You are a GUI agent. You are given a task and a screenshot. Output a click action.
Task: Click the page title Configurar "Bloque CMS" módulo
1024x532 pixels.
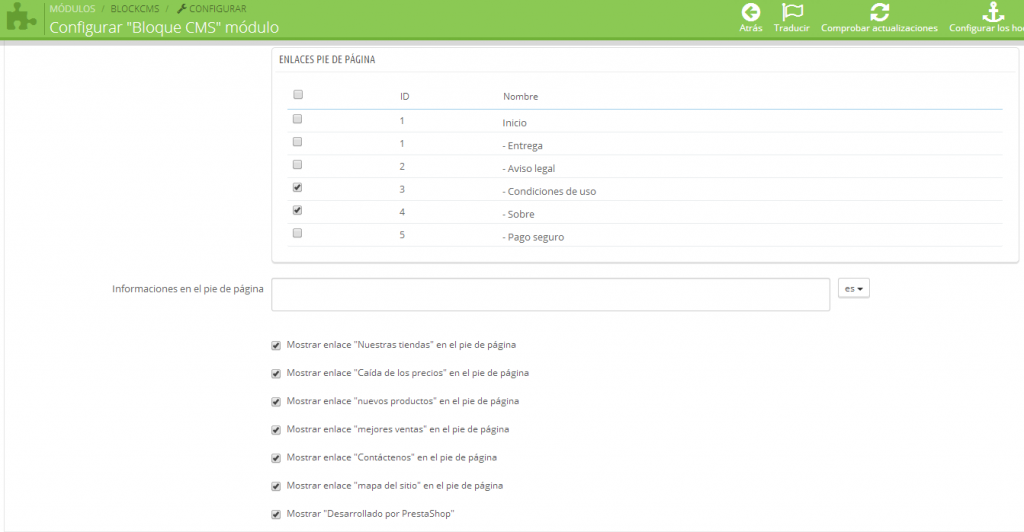[x=164, y=27]
